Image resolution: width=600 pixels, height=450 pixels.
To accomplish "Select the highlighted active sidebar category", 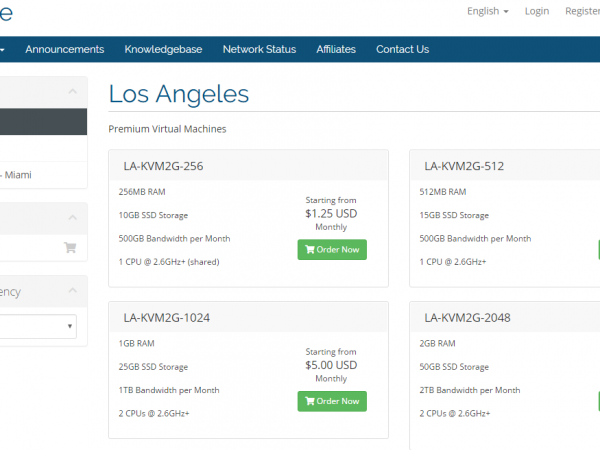I will [x=40, y=122].
